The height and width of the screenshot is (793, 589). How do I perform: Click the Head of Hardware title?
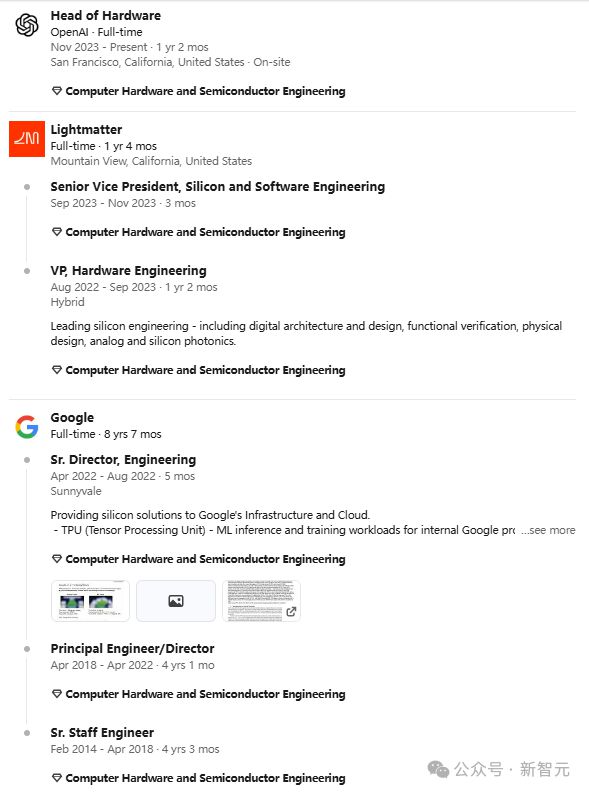106,16
